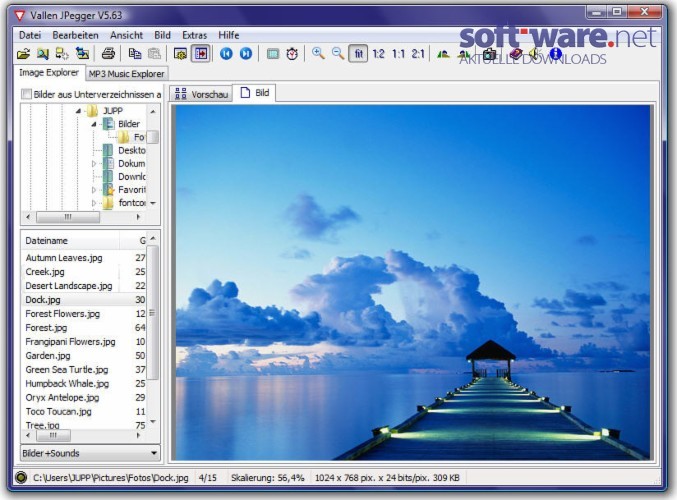Expand the Dokum folder node
The height and width of the screenshot is (500, 677).
94,164
